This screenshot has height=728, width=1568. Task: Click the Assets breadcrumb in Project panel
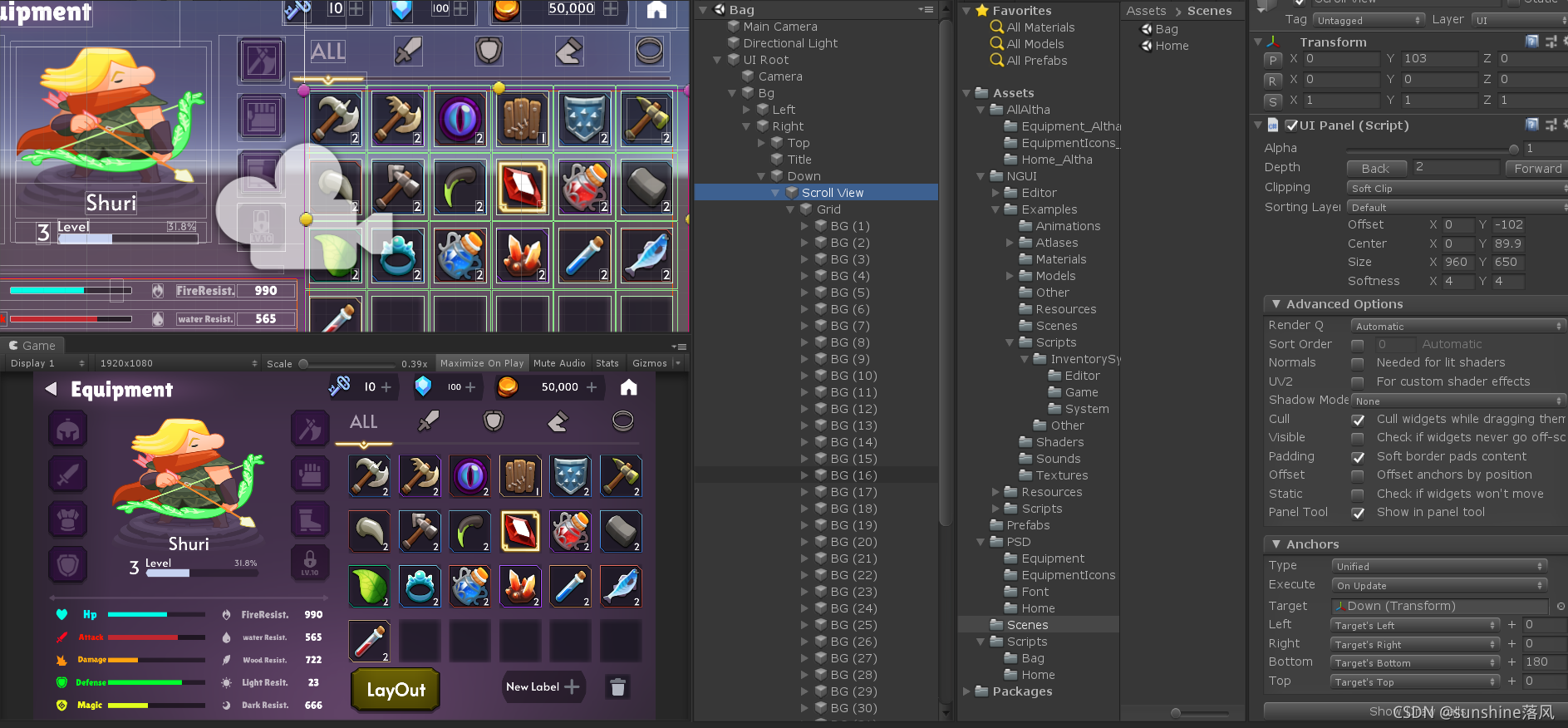(1146, 11)
